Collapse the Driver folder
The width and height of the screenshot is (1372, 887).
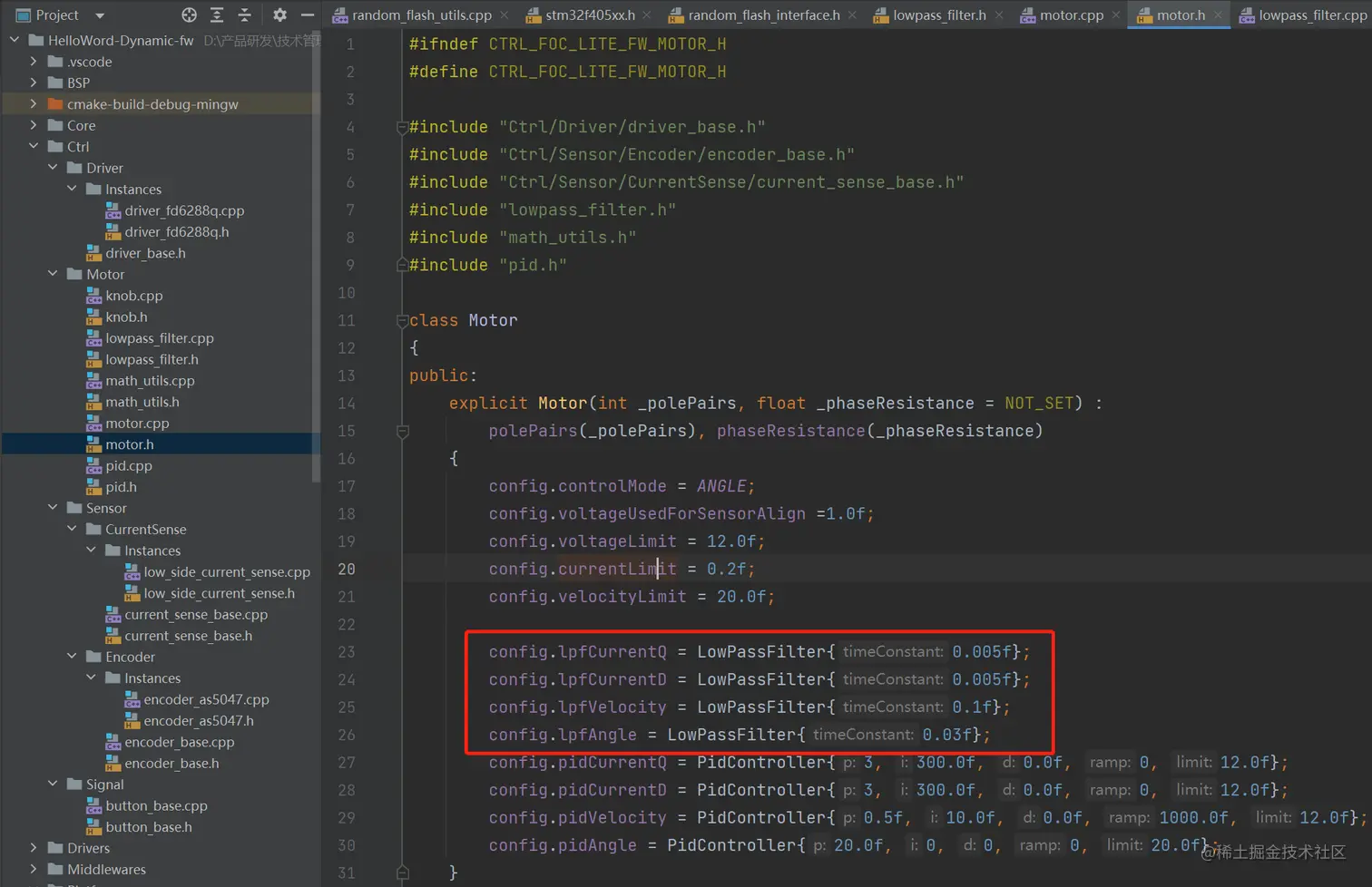(53, 168)
